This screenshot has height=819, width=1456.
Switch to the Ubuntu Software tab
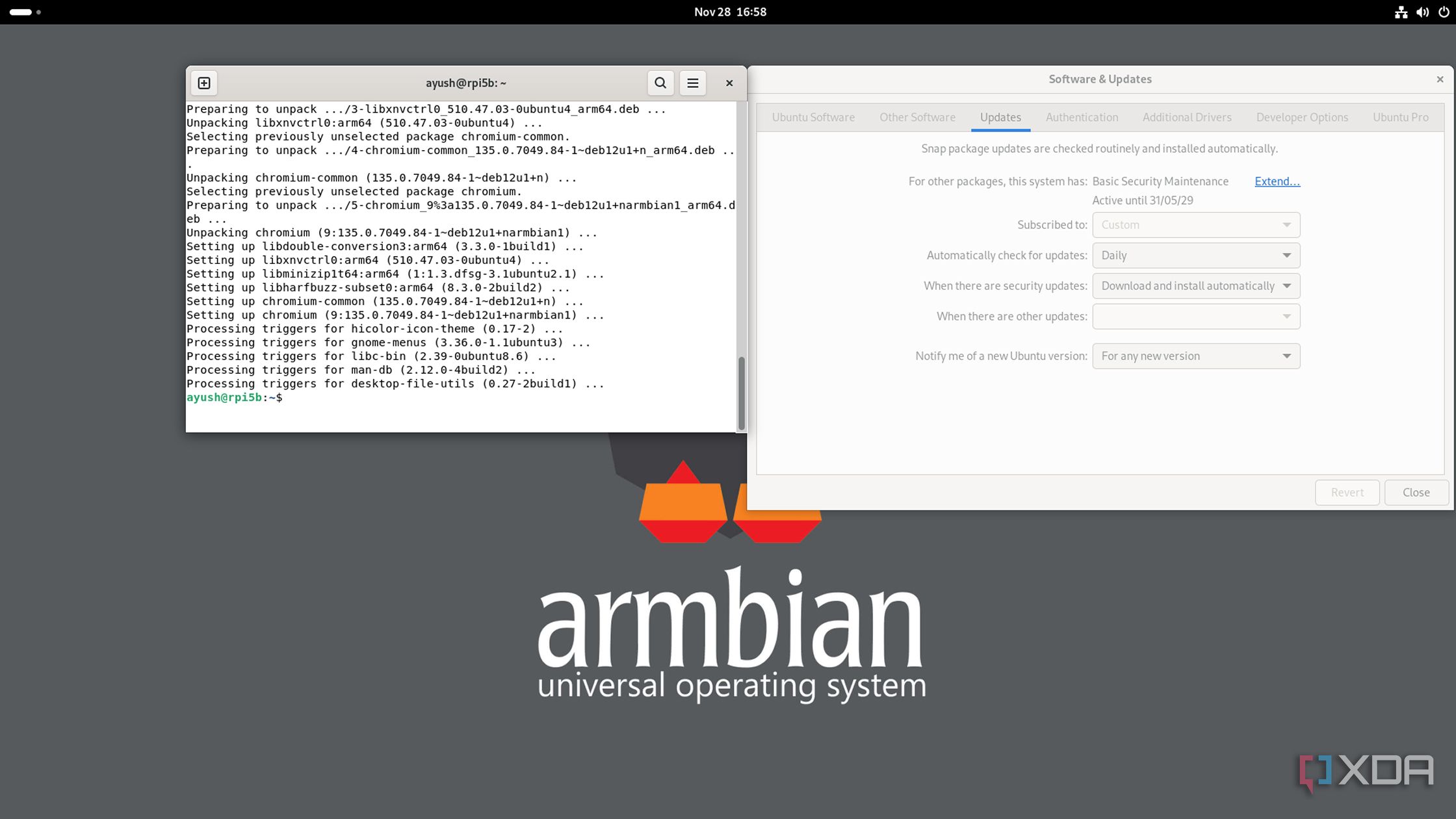point(813,118)
